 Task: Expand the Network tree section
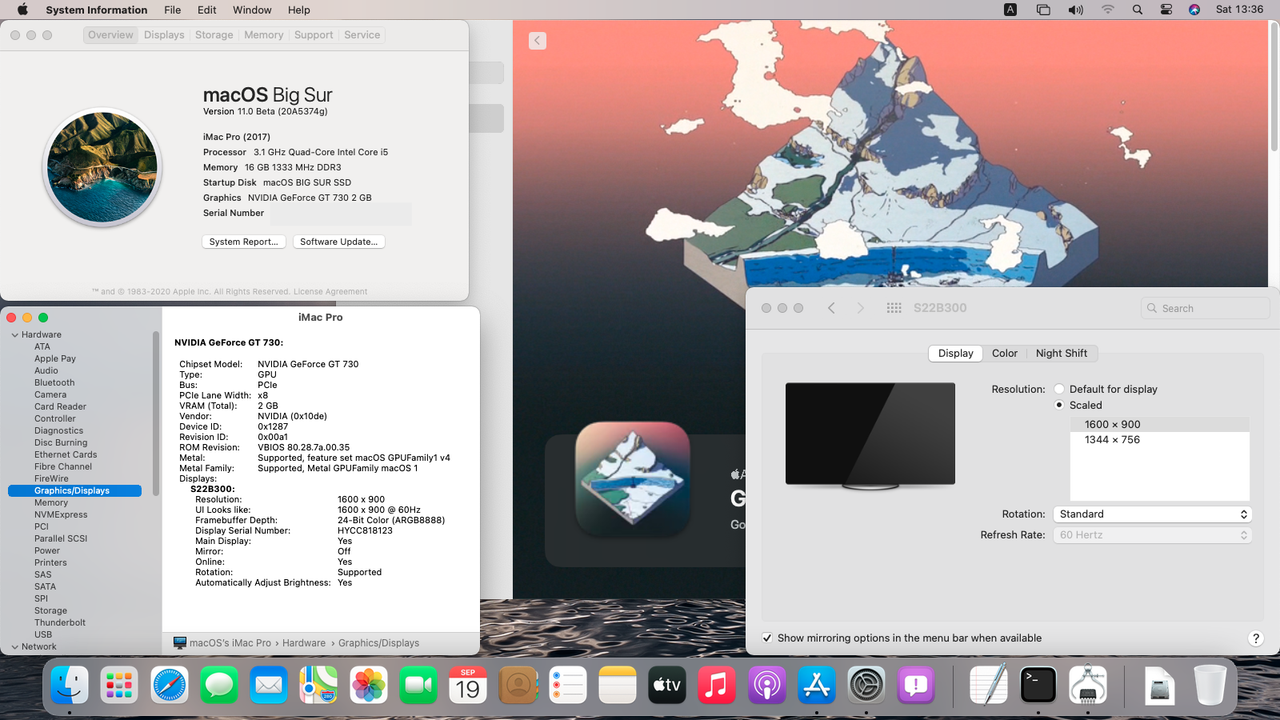click(15, 647)
